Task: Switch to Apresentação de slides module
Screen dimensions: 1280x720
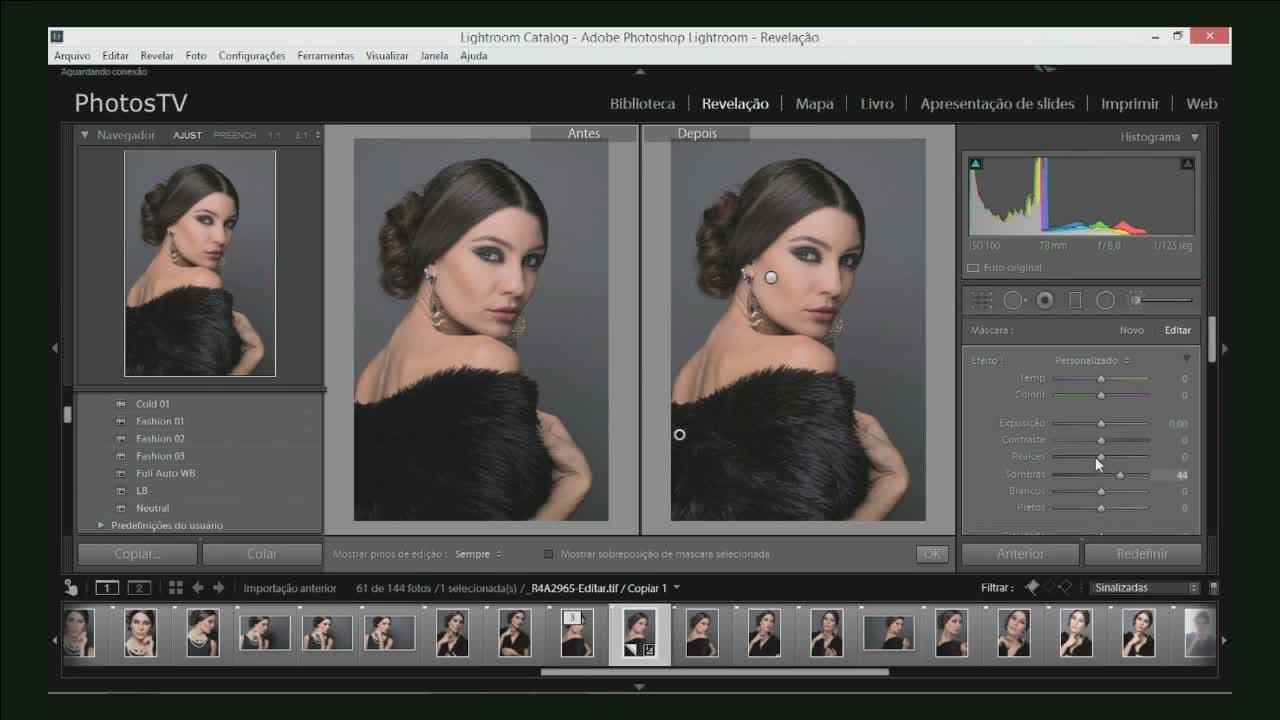Action: (997, 103)
